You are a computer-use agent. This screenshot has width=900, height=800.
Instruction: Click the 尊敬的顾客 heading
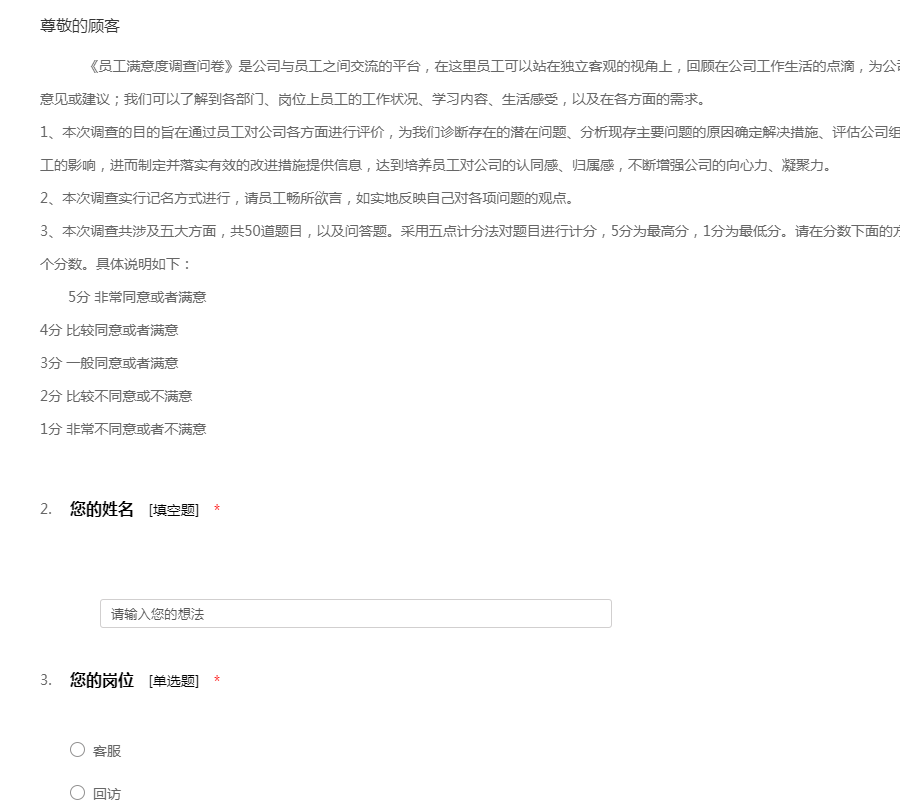click(x=80, y=26)
